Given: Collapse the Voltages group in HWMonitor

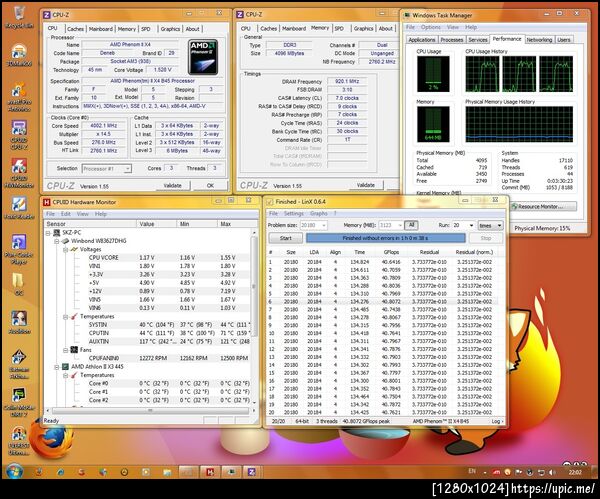Looking at the screenshot, I should [x=65, y=250].
